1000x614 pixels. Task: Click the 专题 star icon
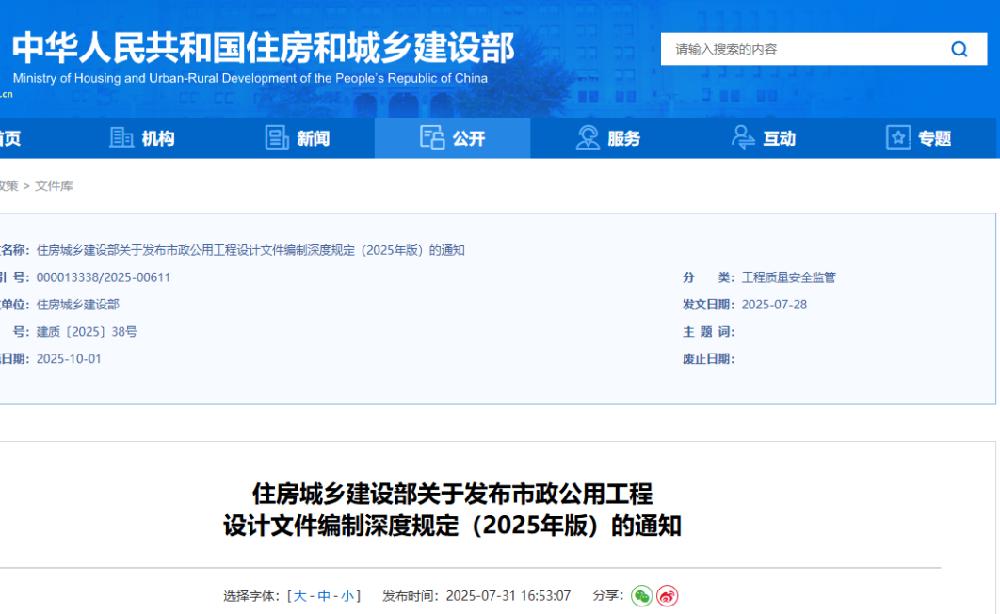898,138
